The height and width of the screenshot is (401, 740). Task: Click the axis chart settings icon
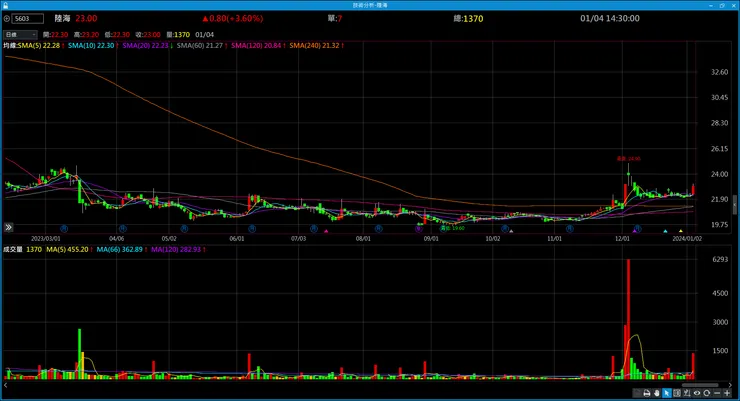click(x=687, y=393)
